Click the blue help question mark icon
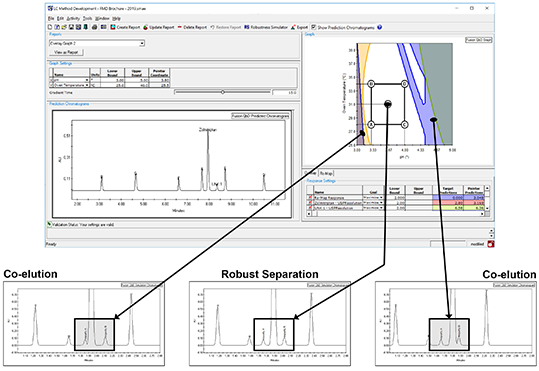This screenshot has width=539, height=371. click(380, 27)
